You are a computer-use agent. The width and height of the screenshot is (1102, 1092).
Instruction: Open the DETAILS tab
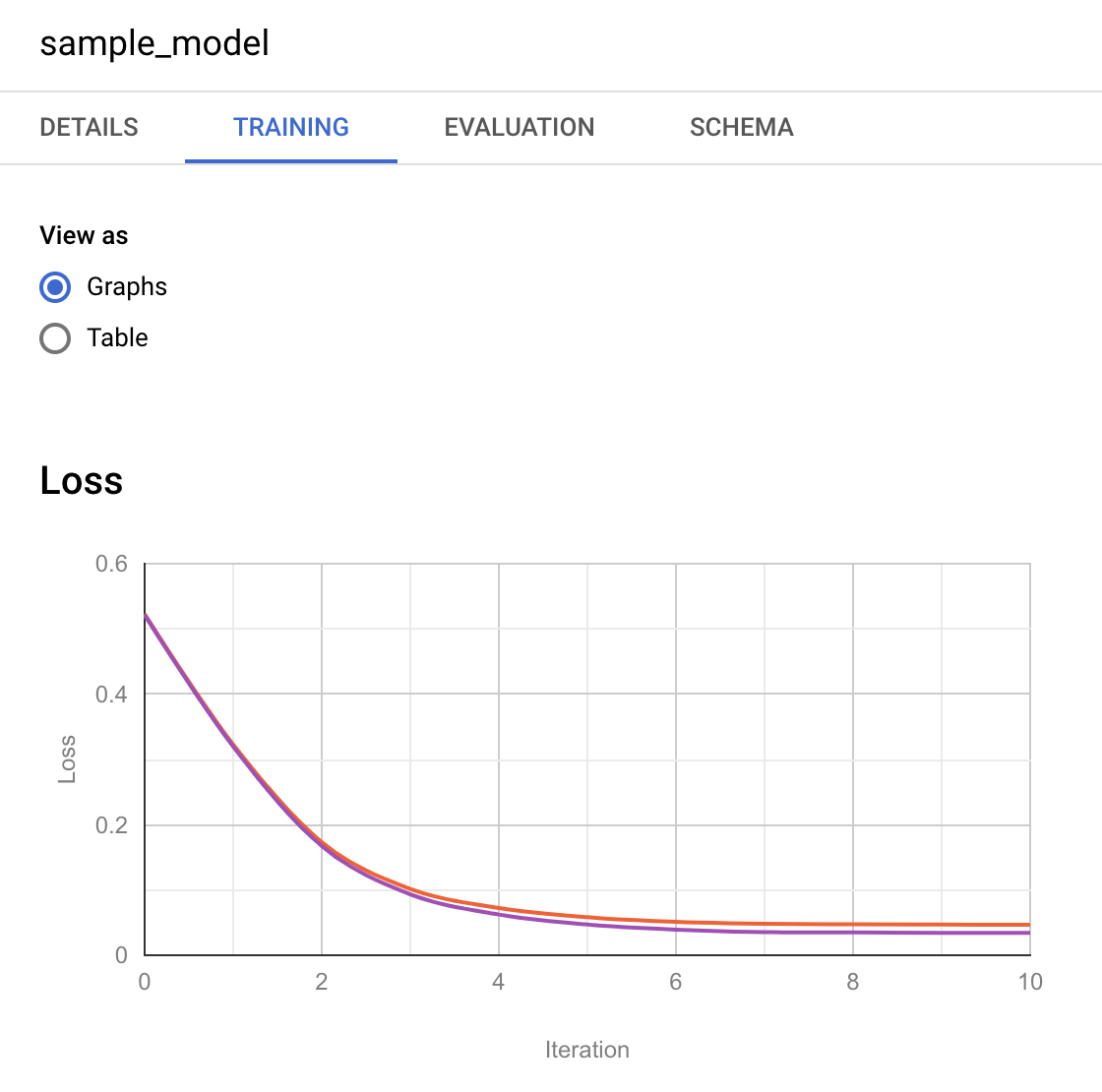(89, 127)
